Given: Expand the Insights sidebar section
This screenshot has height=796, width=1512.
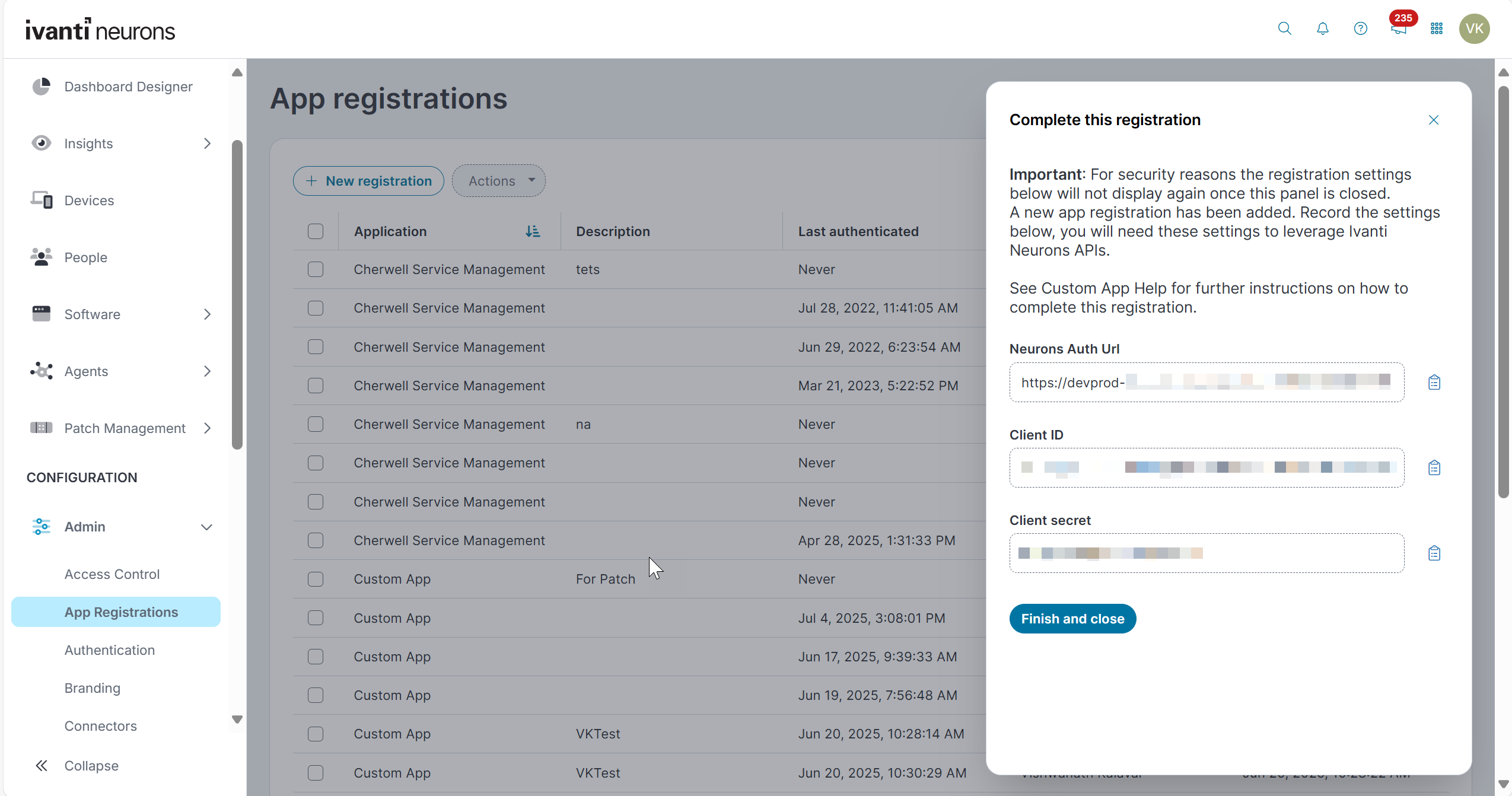Looking at the screenshot, I should click(206, 144).
